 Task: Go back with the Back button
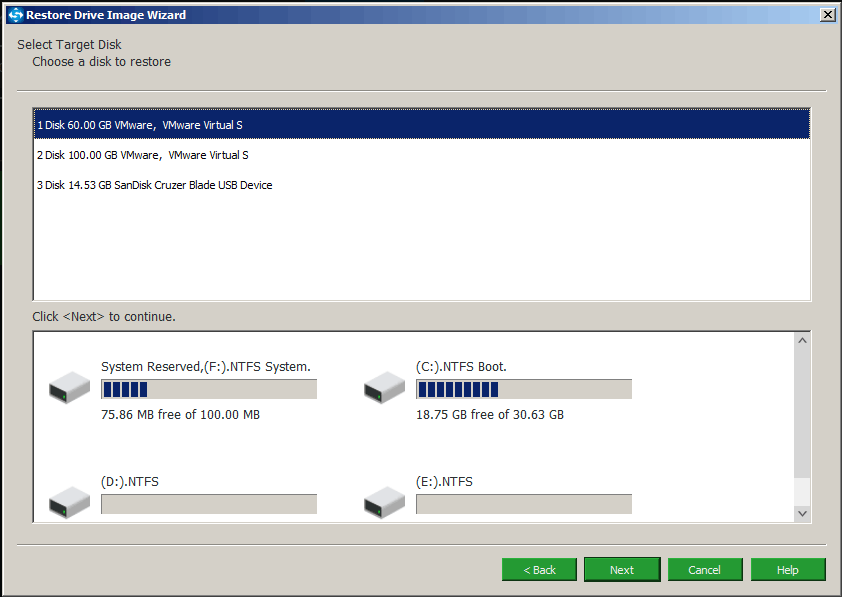tap(539, 570)
